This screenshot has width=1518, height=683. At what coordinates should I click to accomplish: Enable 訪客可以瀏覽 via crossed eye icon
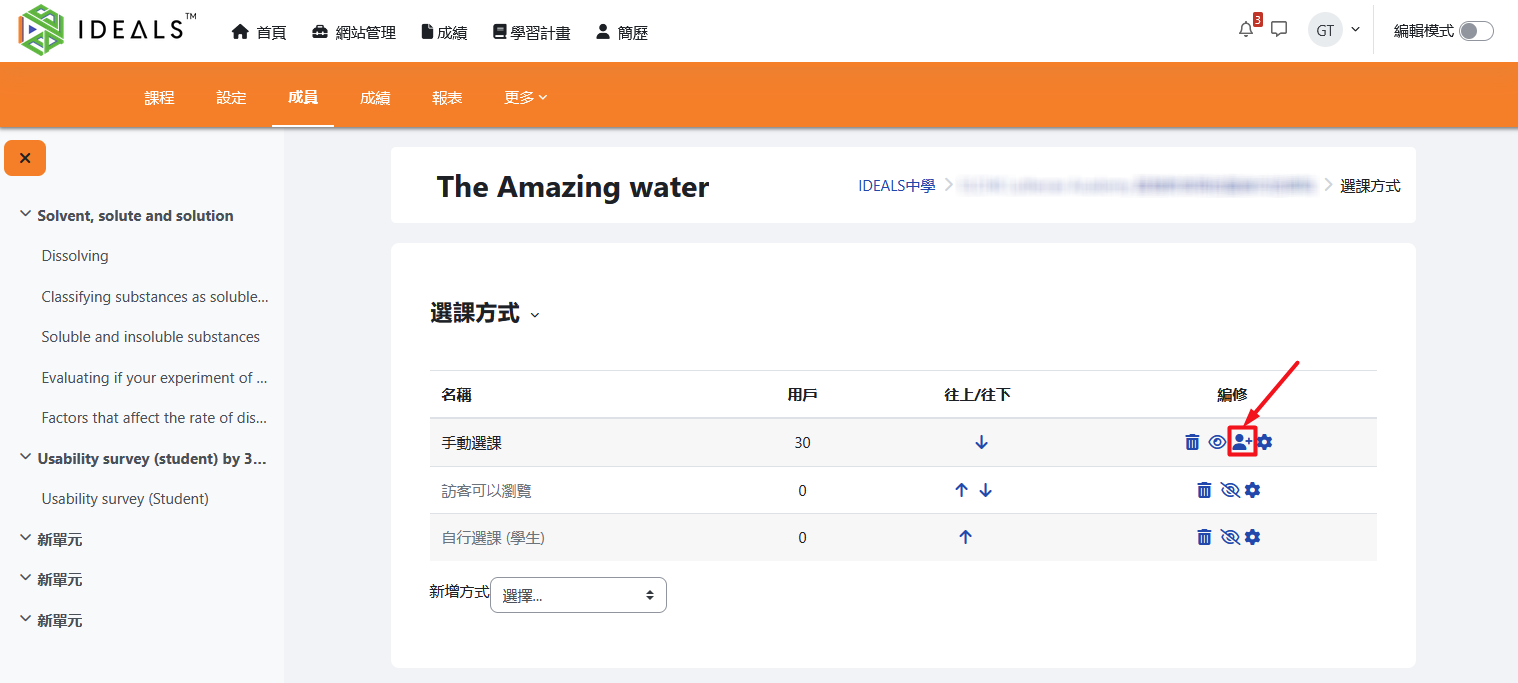pos(1230,490)
